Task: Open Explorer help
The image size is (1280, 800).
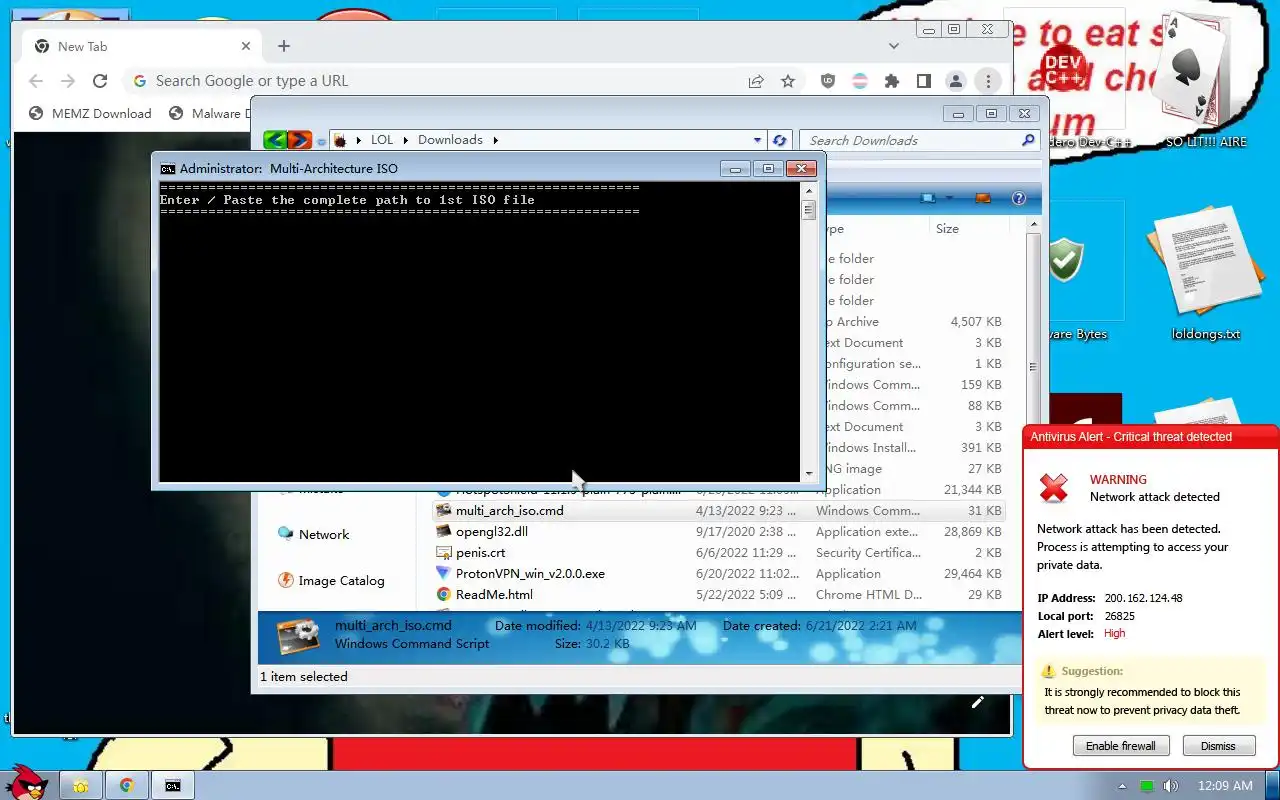Action: click(1019, 198)
